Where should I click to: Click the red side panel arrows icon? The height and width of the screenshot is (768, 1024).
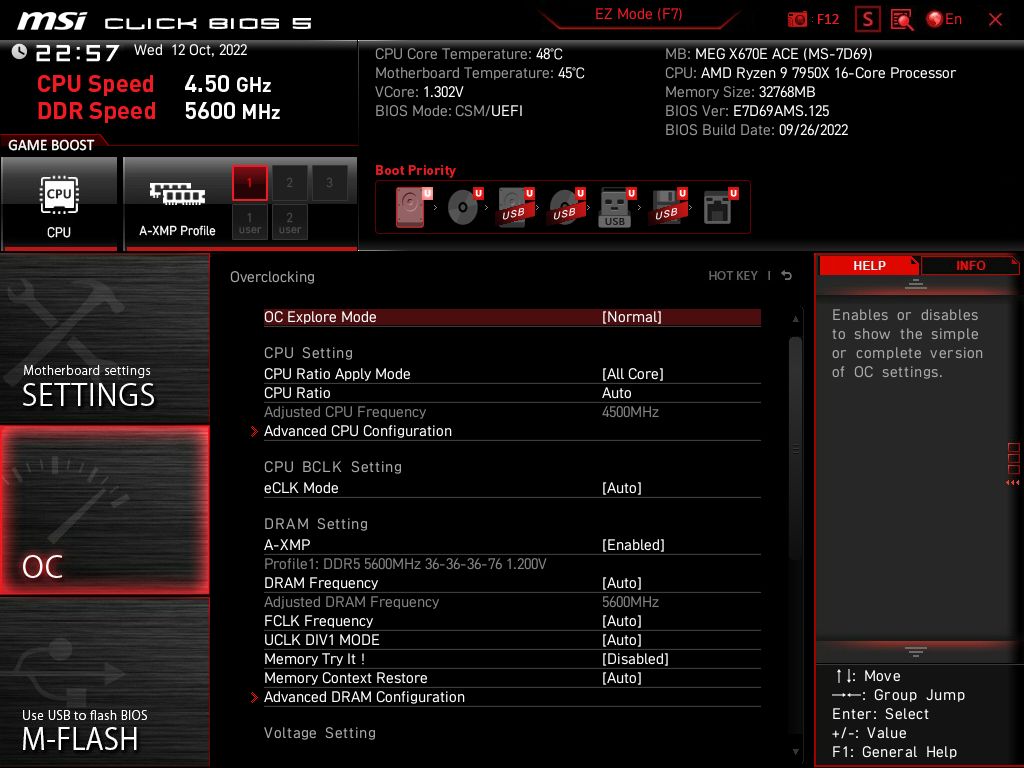click(1013, 483)
